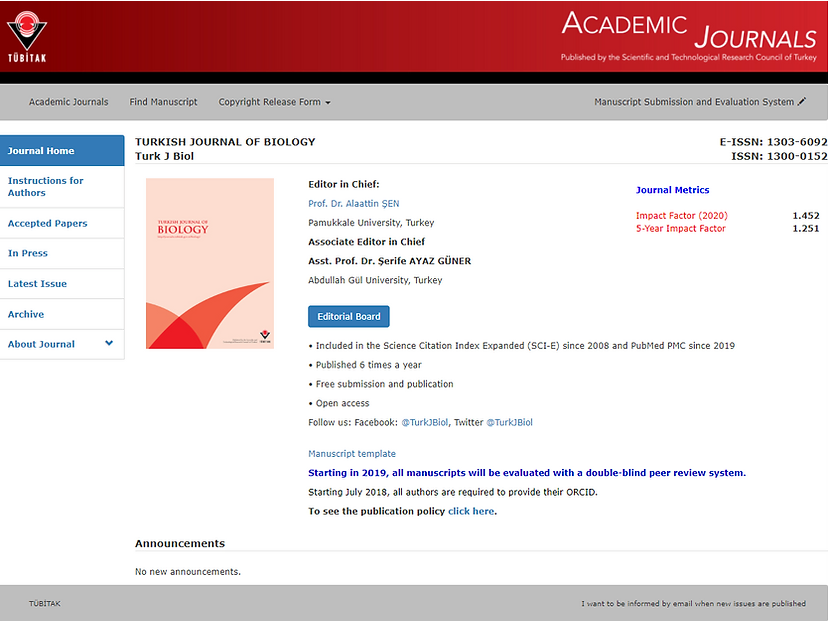Image resolution: width=828 pixels, height=623 pixels.
Task: Click Asst. Prof. Dr. Şerife AYAZ GÜNER text
Action: tap(390, 261)
